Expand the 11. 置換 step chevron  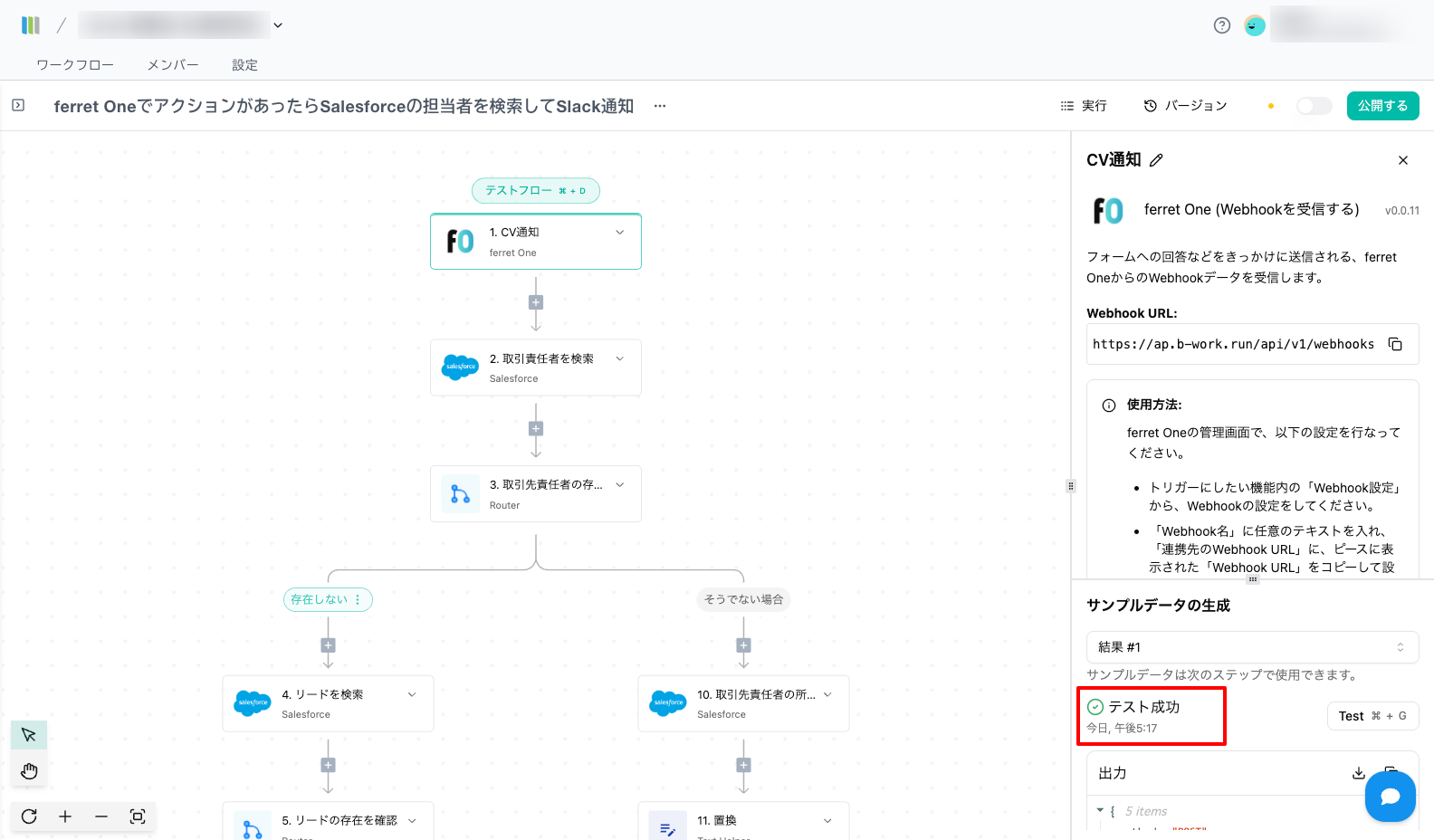(827, 820)
